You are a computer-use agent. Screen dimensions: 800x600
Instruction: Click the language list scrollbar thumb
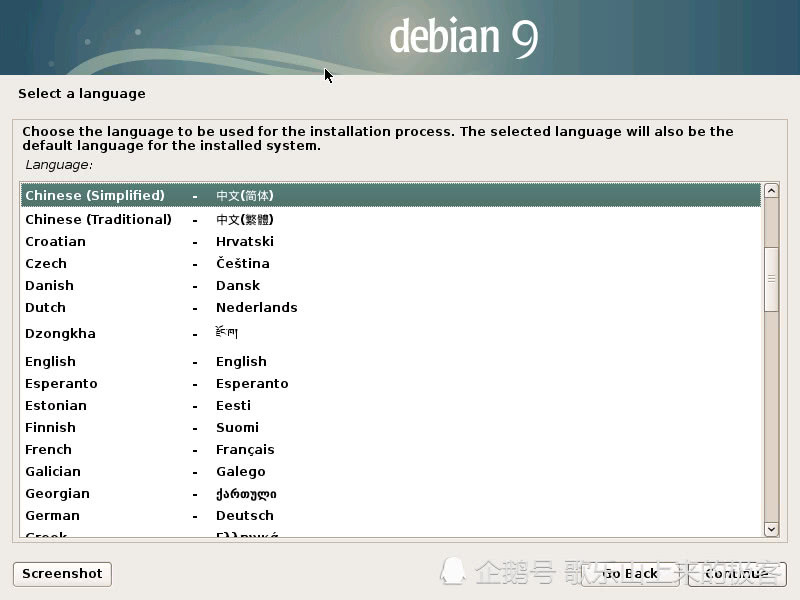coord(771,279)
